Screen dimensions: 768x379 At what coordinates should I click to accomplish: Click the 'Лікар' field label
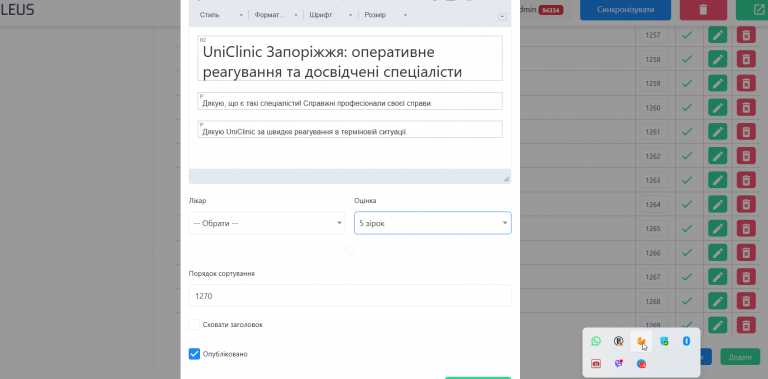coord(196,201)
